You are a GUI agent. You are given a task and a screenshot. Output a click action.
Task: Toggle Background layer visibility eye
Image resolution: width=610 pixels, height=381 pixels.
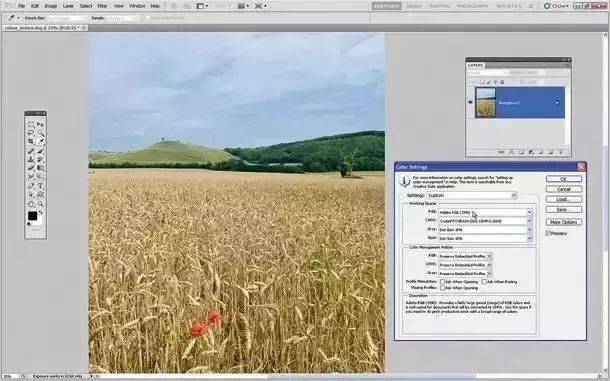tap(470, 102)
